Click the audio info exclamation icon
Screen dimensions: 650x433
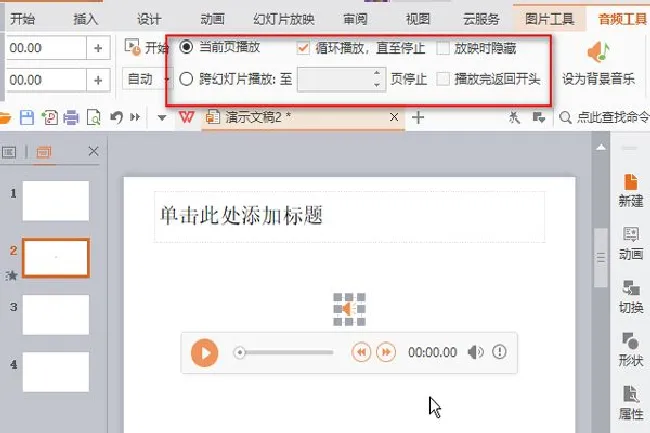point(499,352)
